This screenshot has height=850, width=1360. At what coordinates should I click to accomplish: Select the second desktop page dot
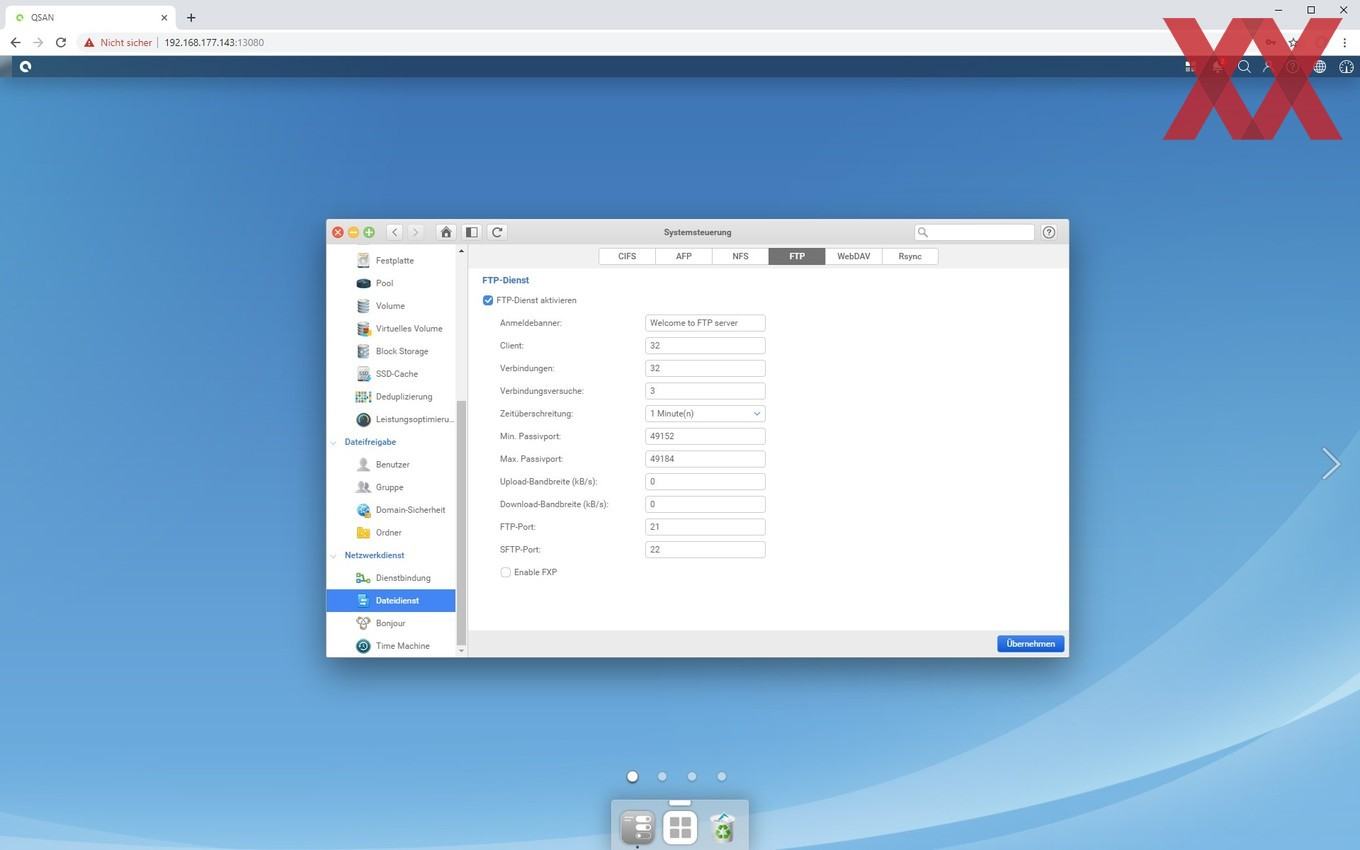click(x=662, y=776)
